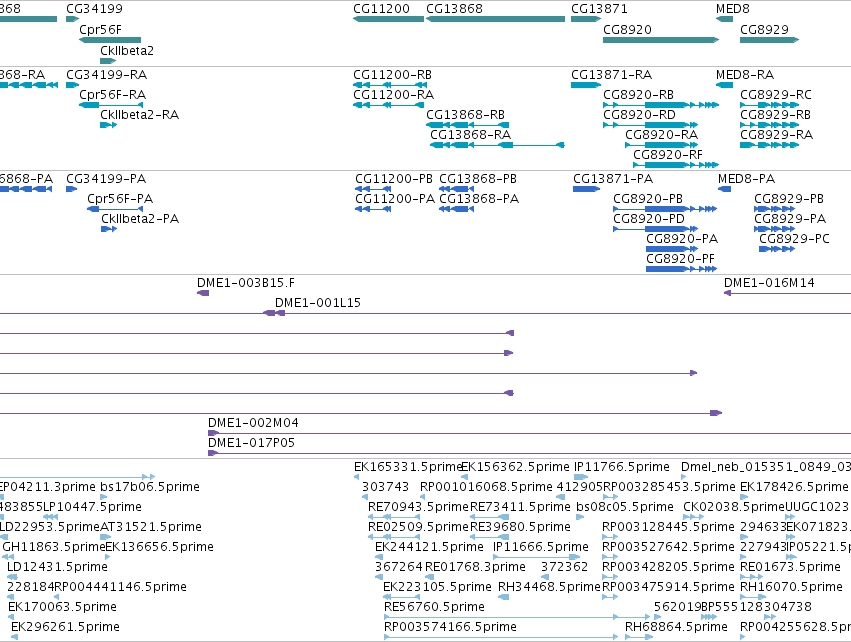Select the CG13868-PB protein label
Screen dimensions: 851x642
[x=478, y=179]
